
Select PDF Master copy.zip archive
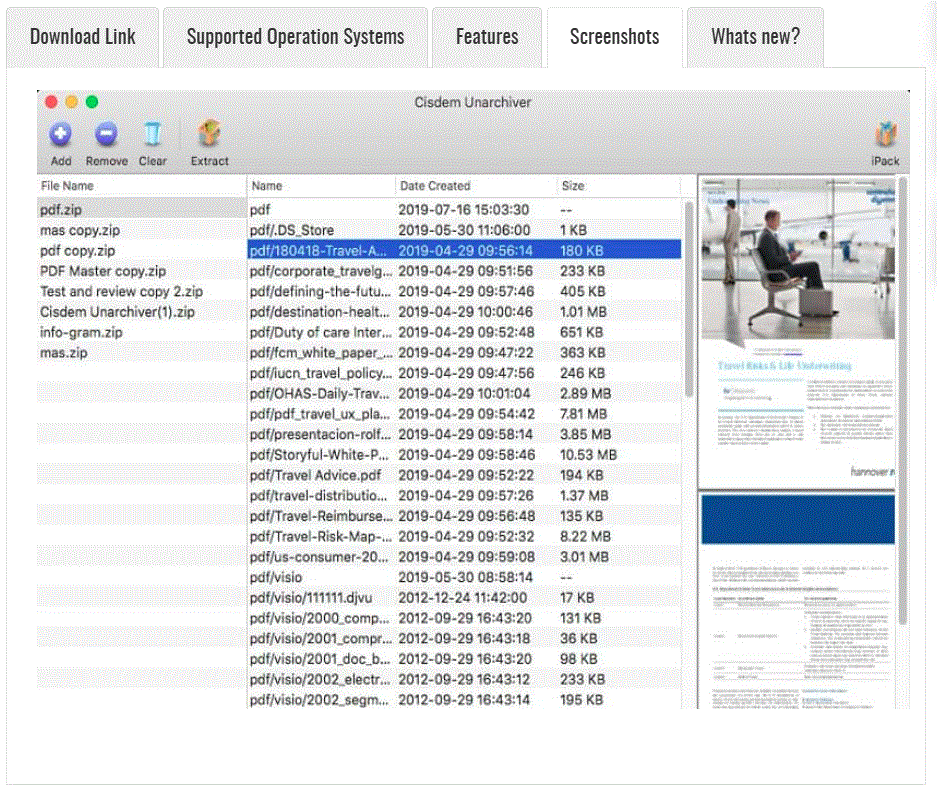click(142, 271)
